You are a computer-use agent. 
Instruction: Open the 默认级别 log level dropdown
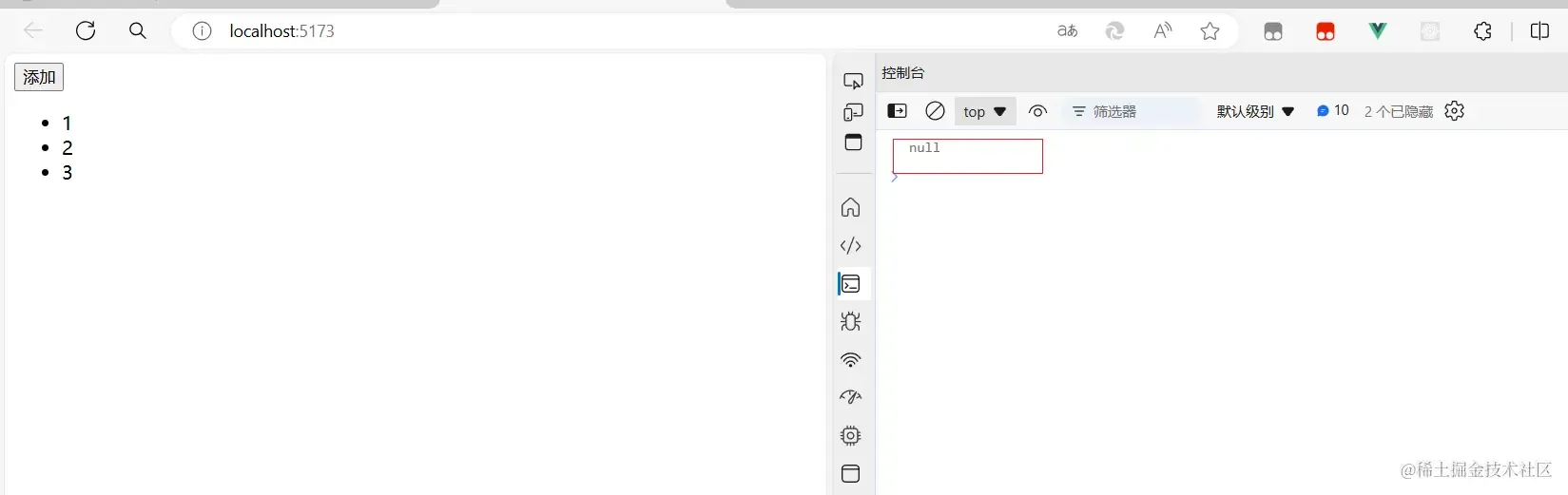(1255, 111)
